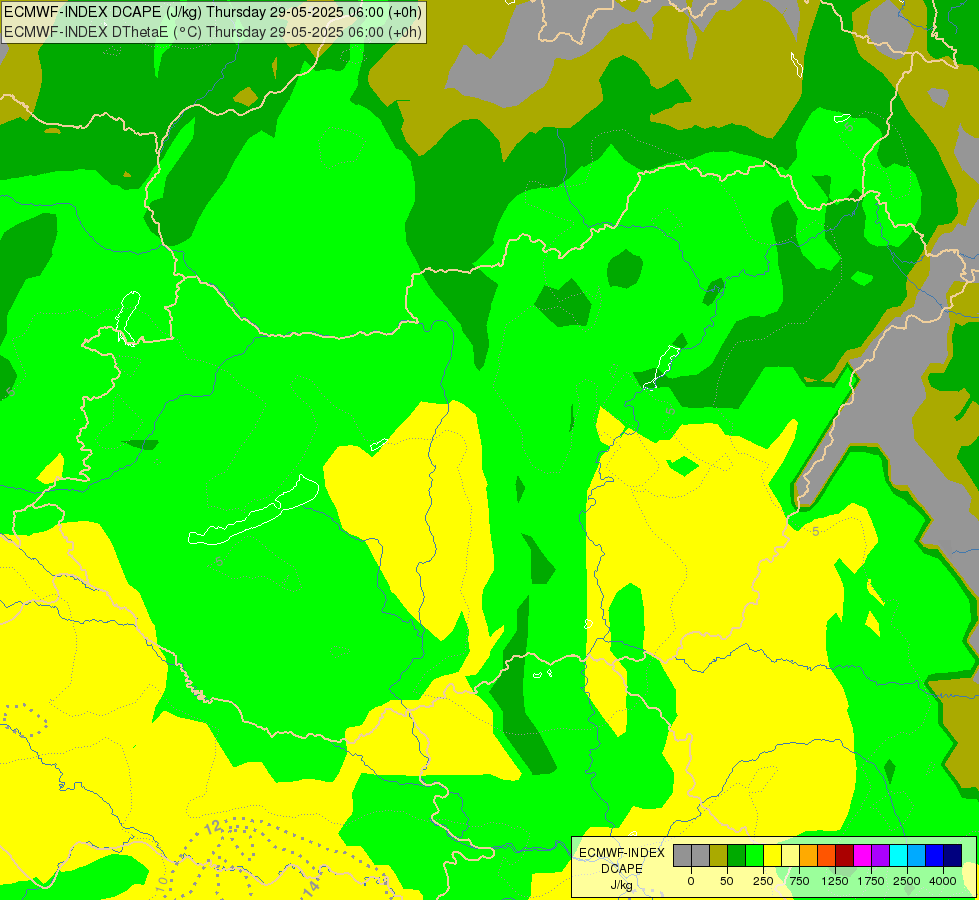This screenshot has width=979, height=900.
Task: Select the pale yellow legend swatch before 750
Action: 790,855
